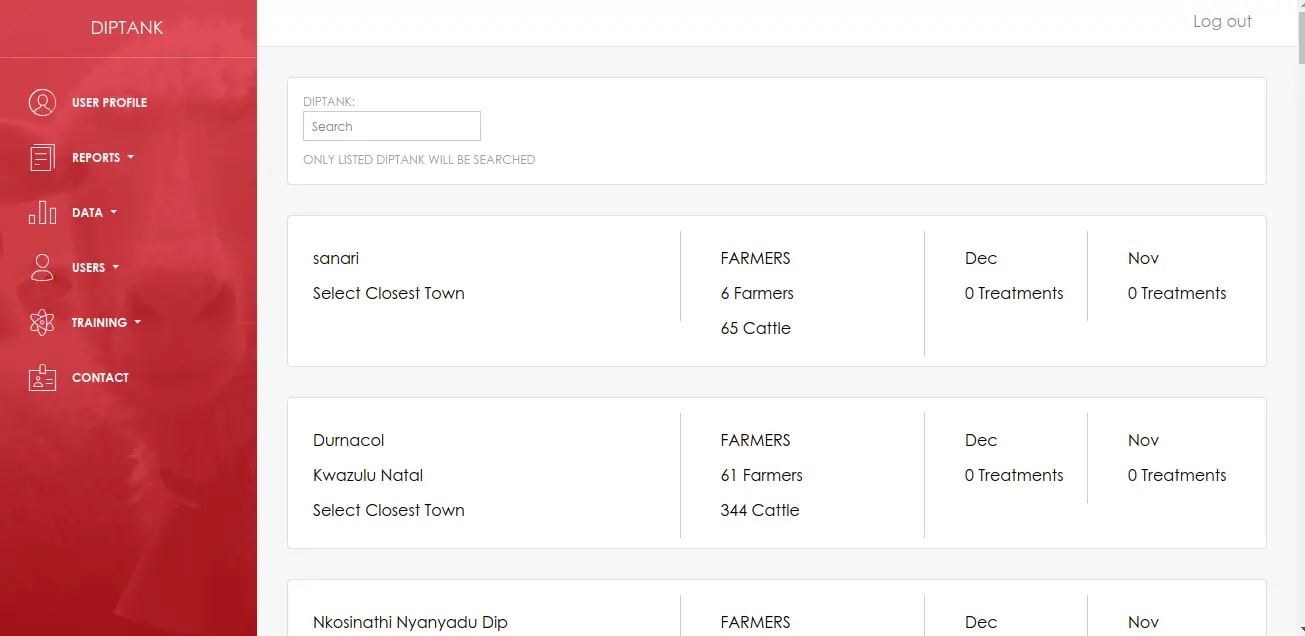This screenshot has width=1305, height=636.
Task: Expand the REPORTS dropdown menu
Action: pos(102,157)
